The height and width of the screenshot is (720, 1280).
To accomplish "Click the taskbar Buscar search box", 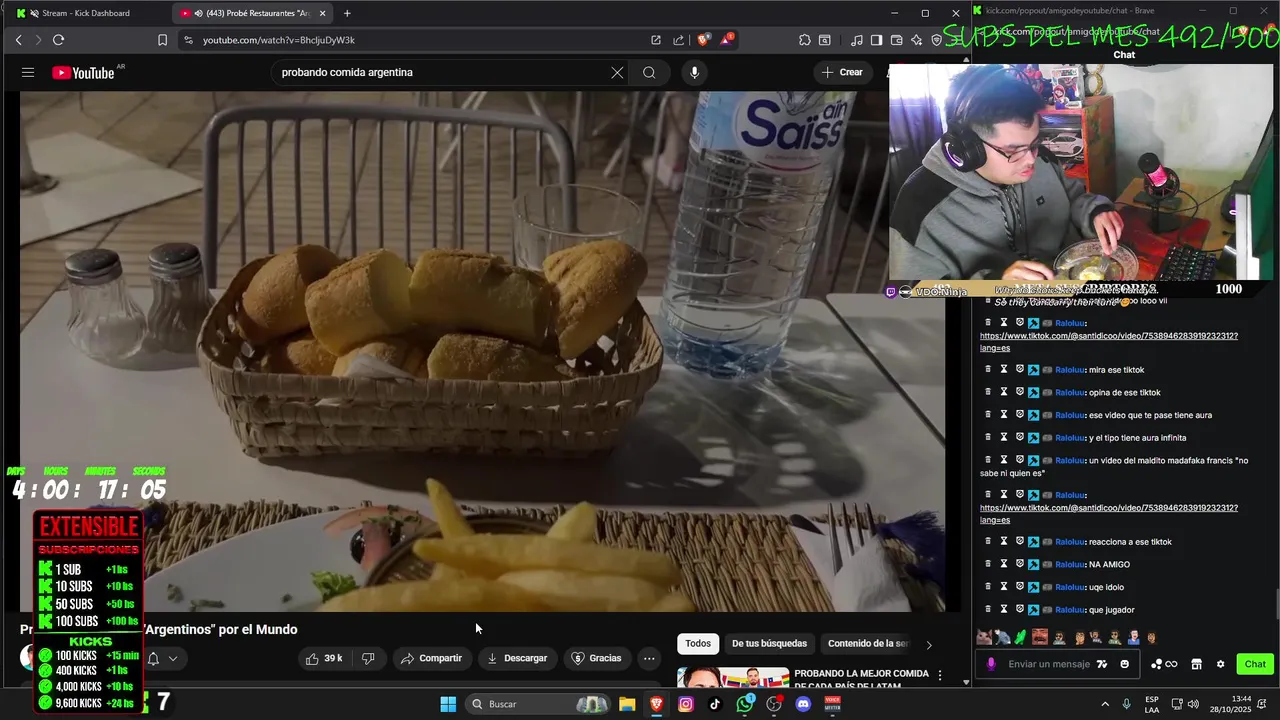I will pos(538,704).
